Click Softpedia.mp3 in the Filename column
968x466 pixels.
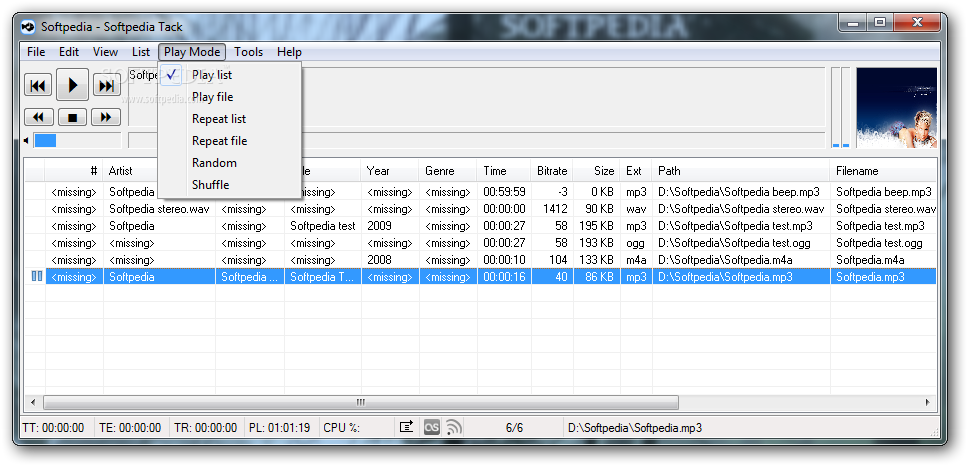coord(870,277)
